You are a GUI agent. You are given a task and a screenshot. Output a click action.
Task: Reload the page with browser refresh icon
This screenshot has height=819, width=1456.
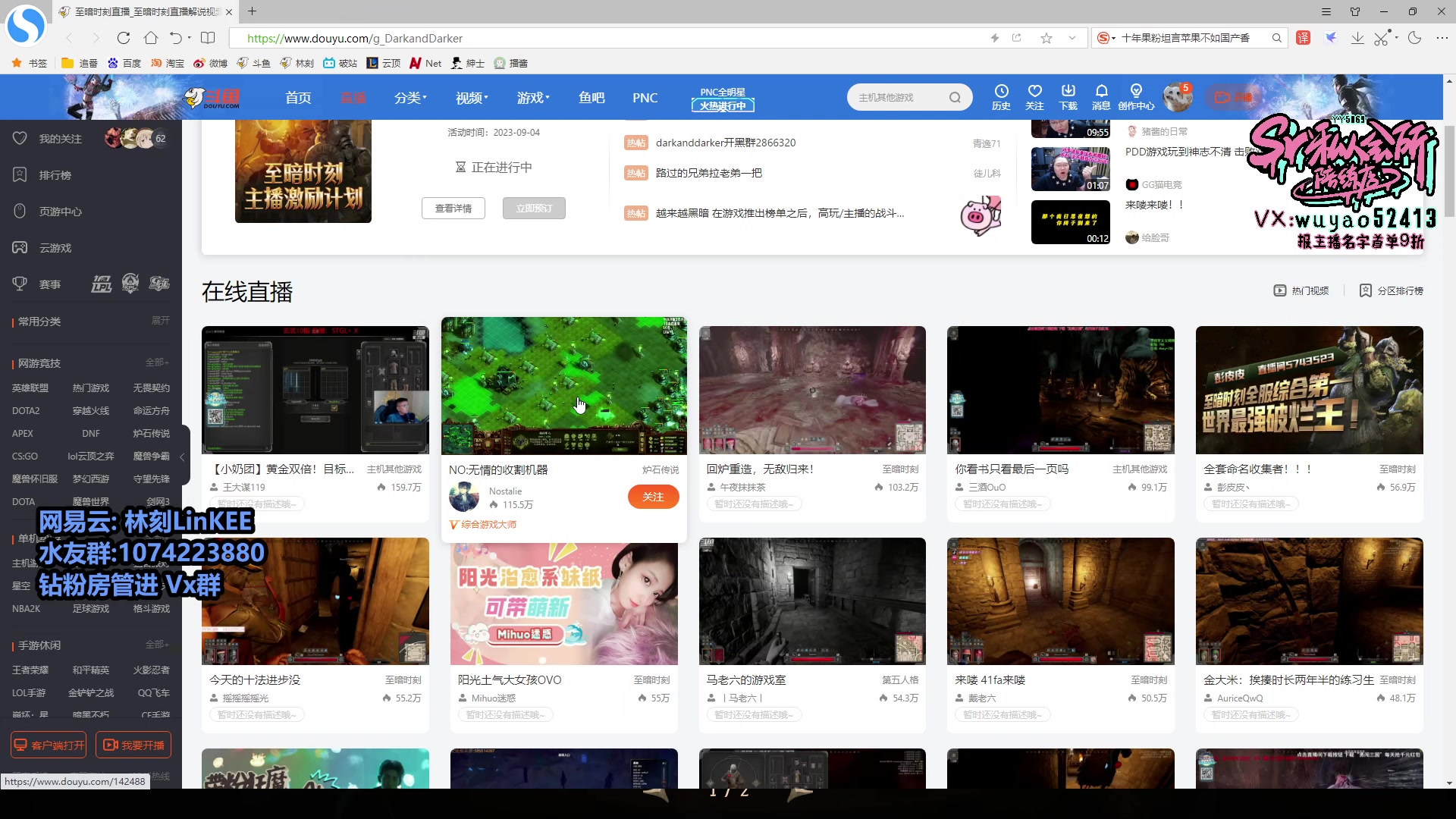coord(124,38)
